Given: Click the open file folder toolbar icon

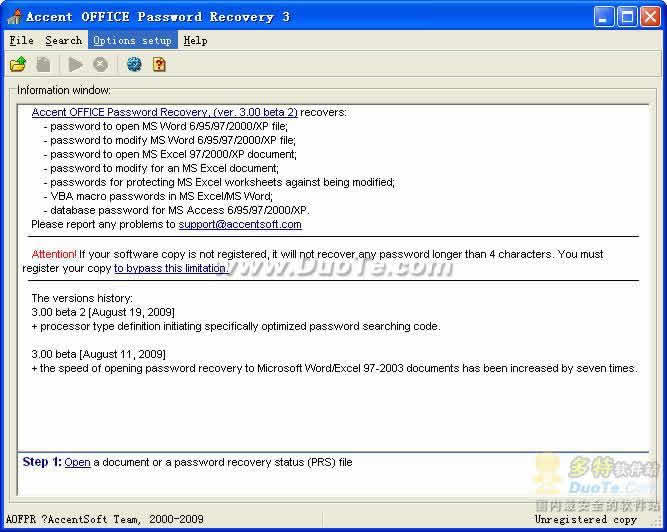Looking at the screenshot, I should click(18, 65).
